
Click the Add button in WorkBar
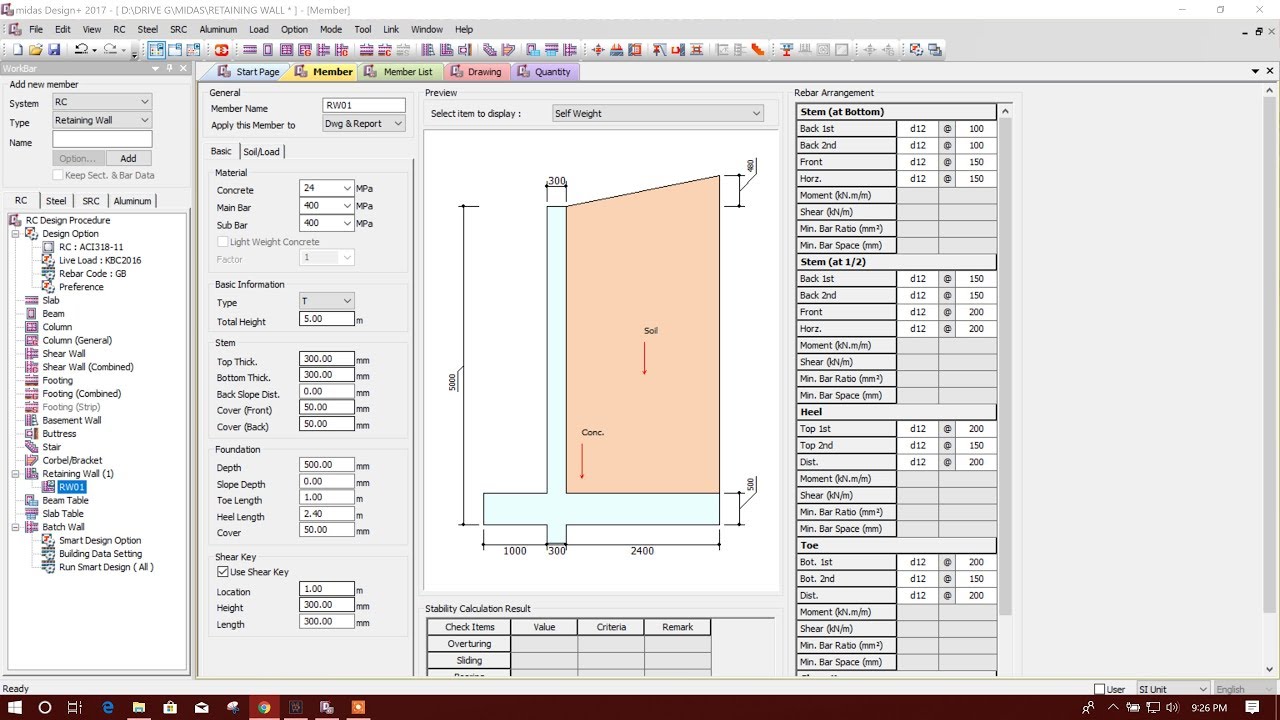click(128, 158)
